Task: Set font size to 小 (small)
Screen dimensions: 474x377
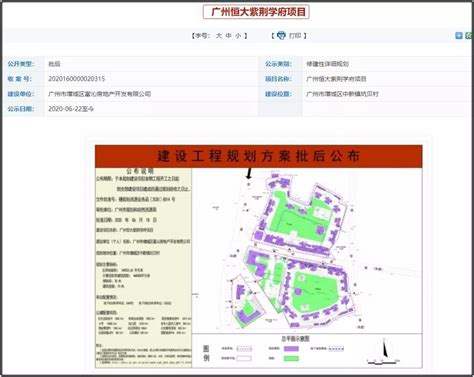Action: [x=238, y=35]
